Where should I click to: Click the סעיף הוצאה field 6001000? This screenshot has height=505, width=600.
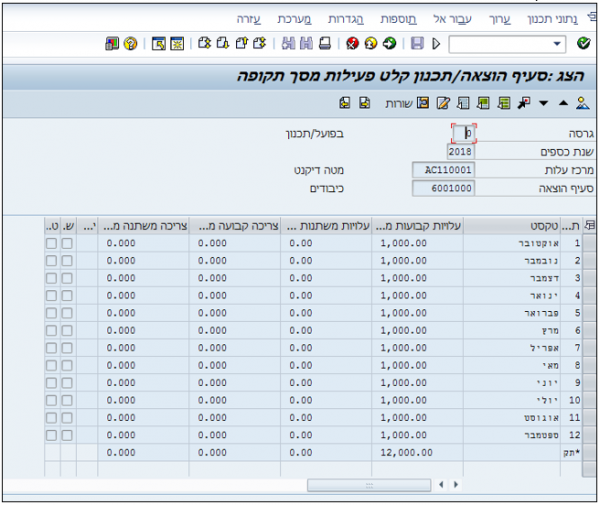[443, 188]
